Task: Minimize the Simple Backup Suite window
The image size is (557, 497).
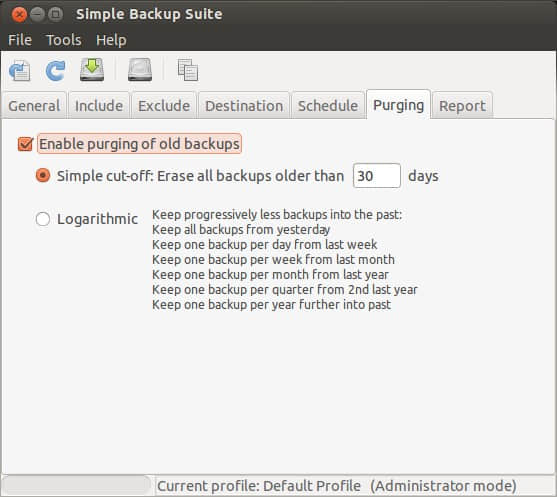Action: (x=37, y=15)
